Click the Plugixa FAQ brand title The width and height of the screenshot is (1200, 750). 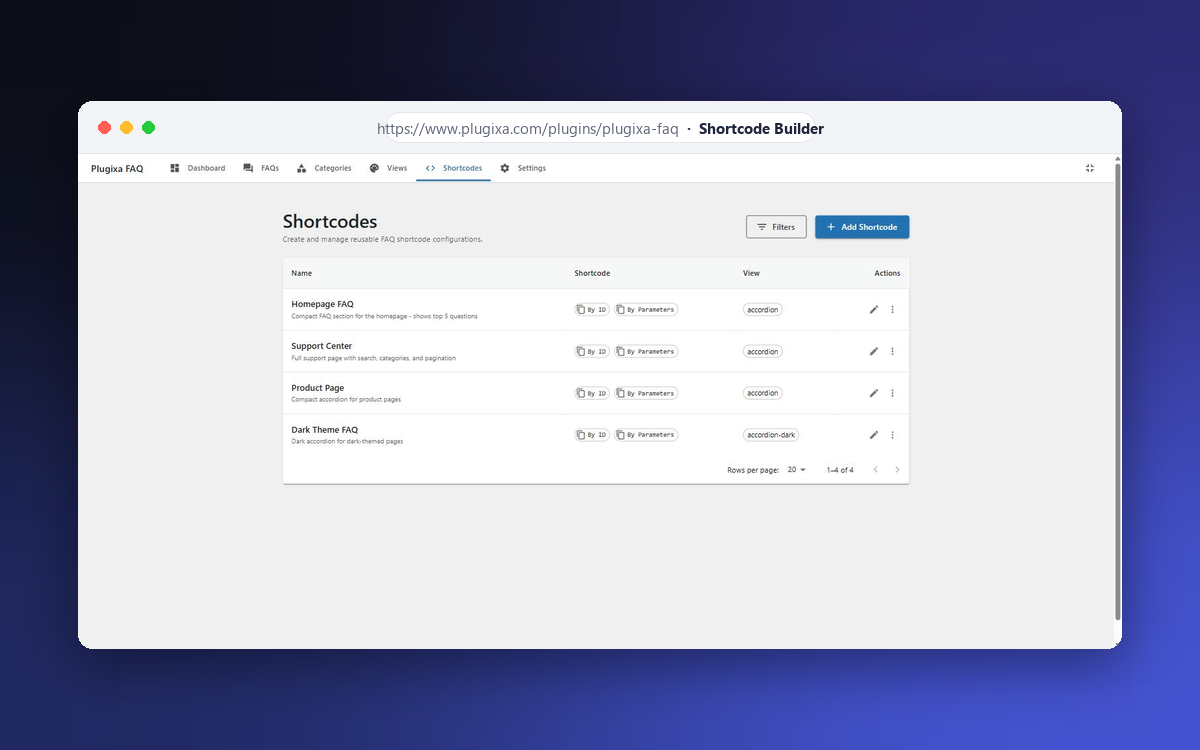pos(117,169)
